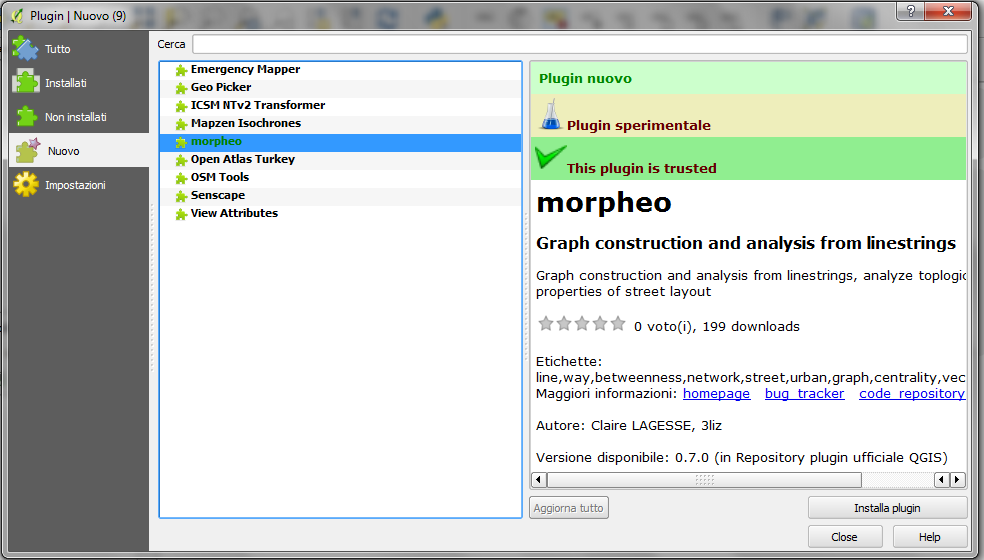Select the Geo Picker plugin
The image size is (984, 560).
click(x=340, y=87)
